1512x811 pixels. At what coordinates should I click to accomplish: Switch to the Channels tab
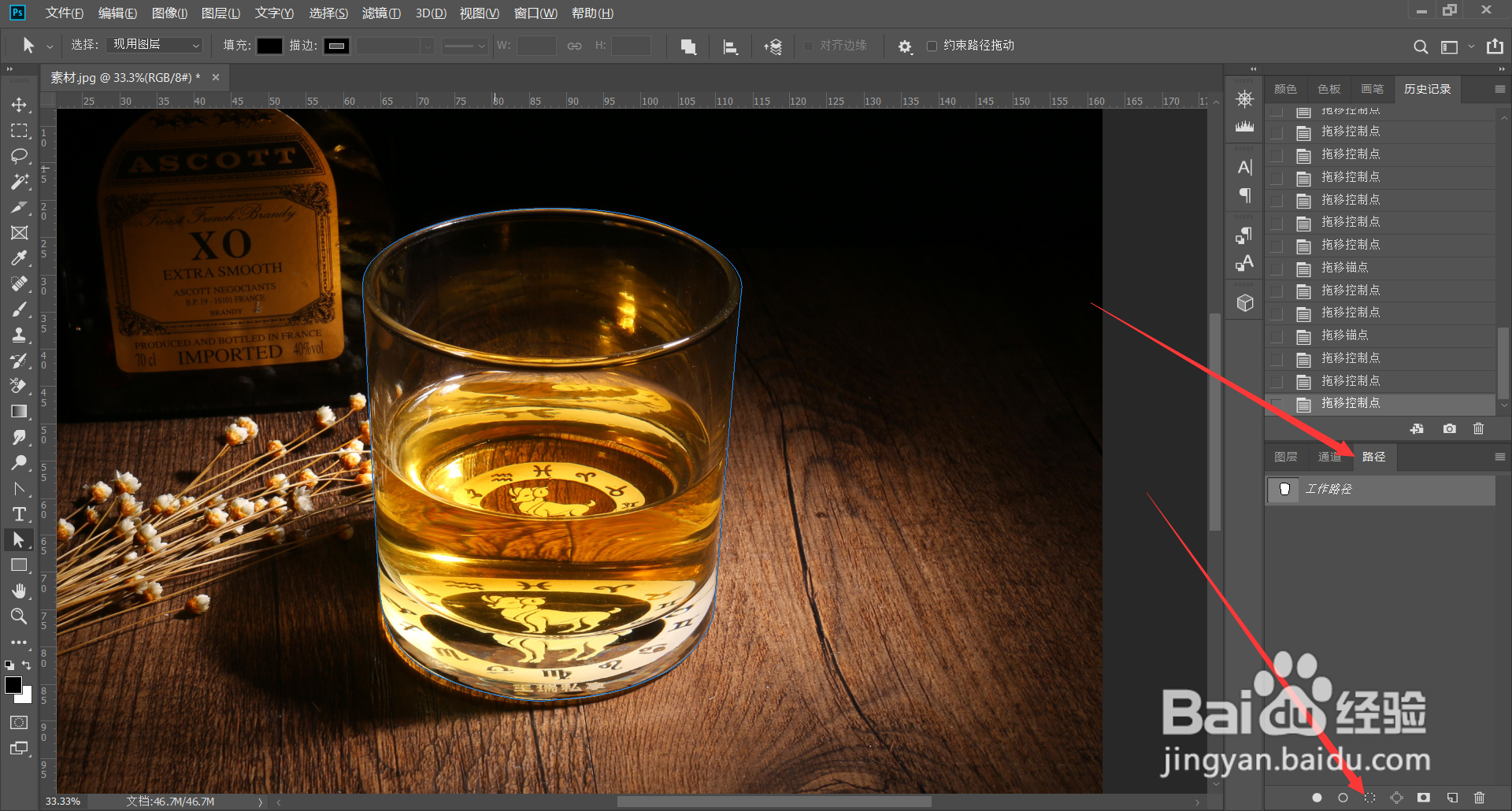[x=1329, y=457]
